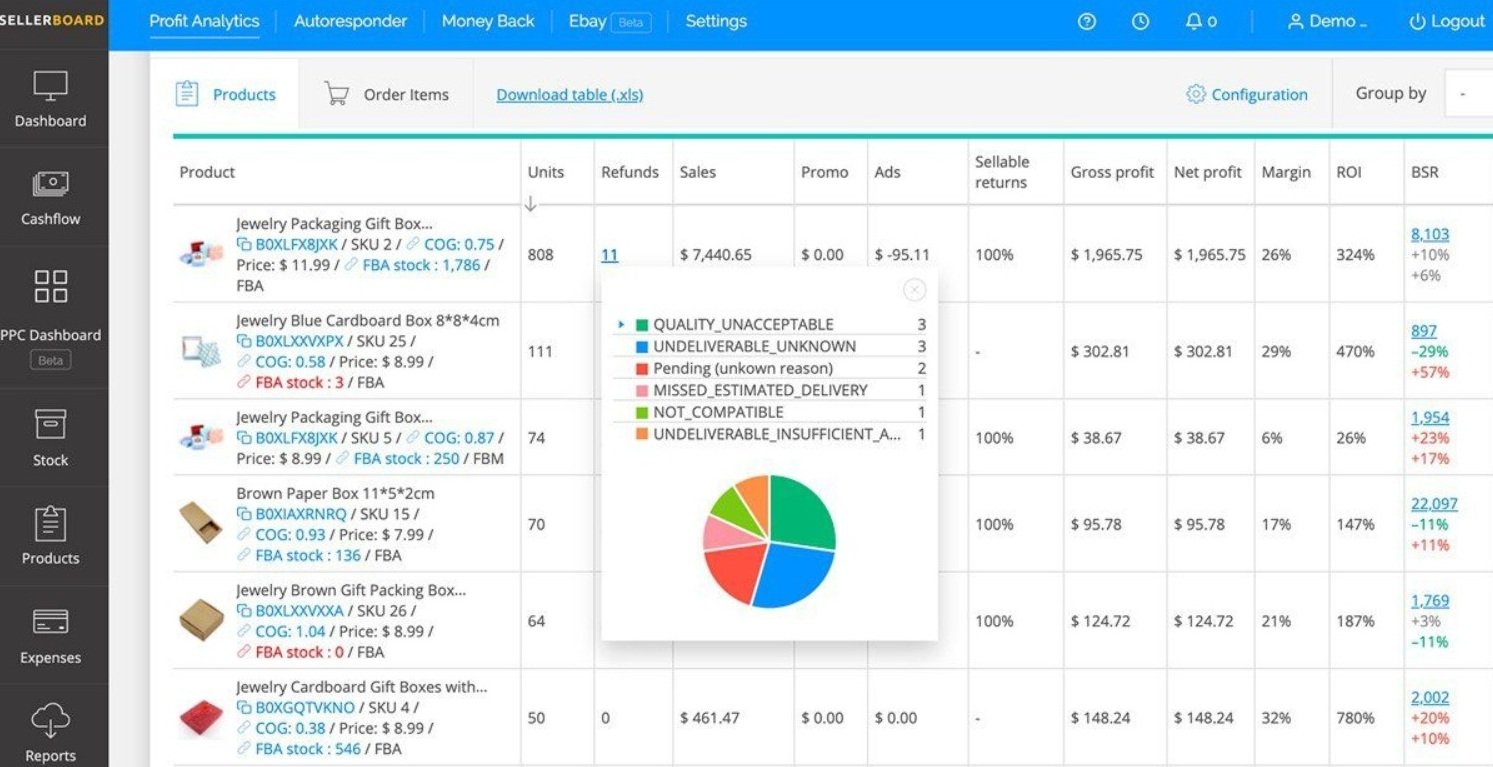Click NOT_COMPATIBLE legend entry

click(770, 412)
